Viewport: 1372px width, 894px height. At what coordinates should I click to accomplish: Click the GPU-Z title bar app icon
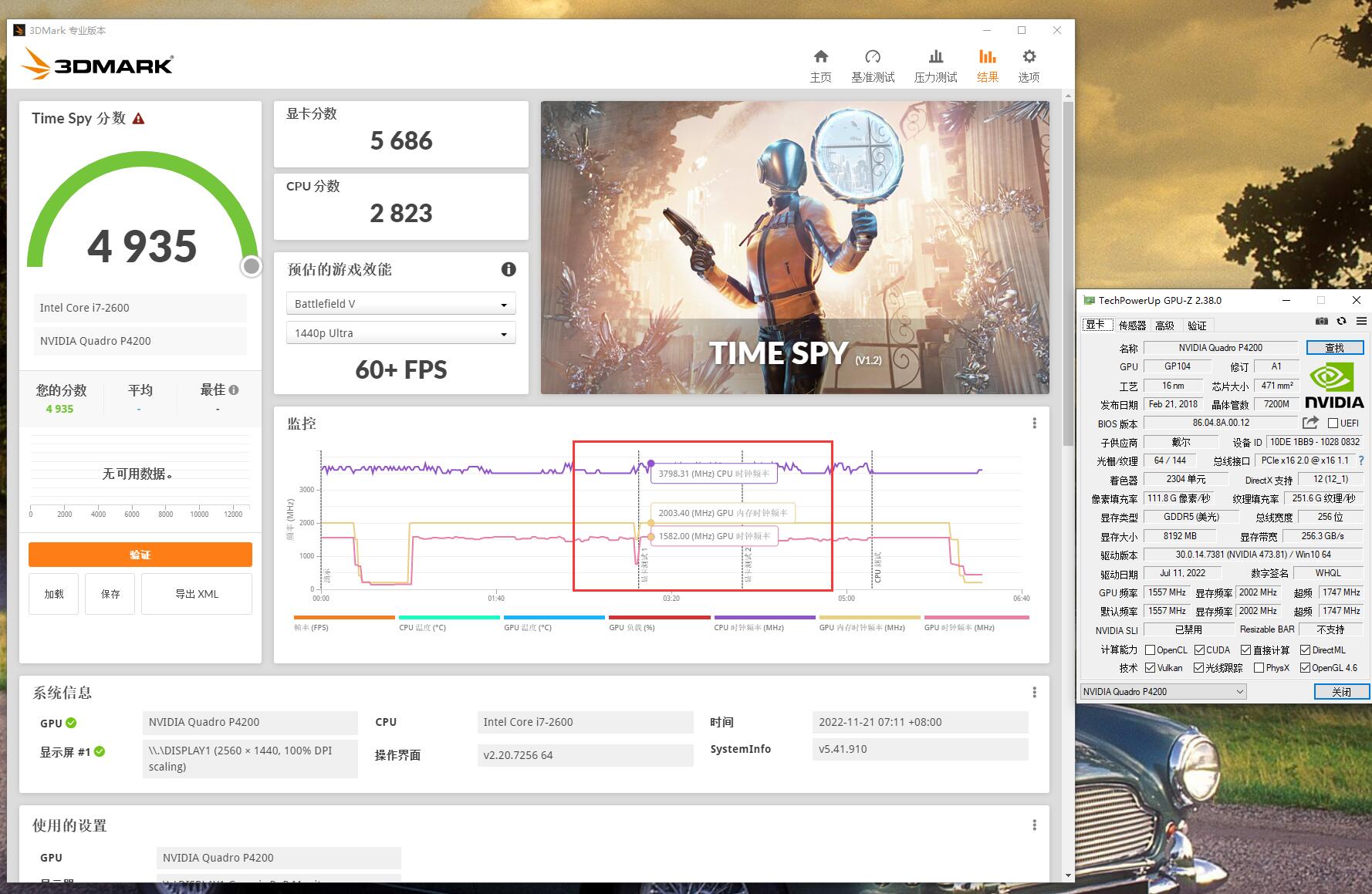(1089, 300)
